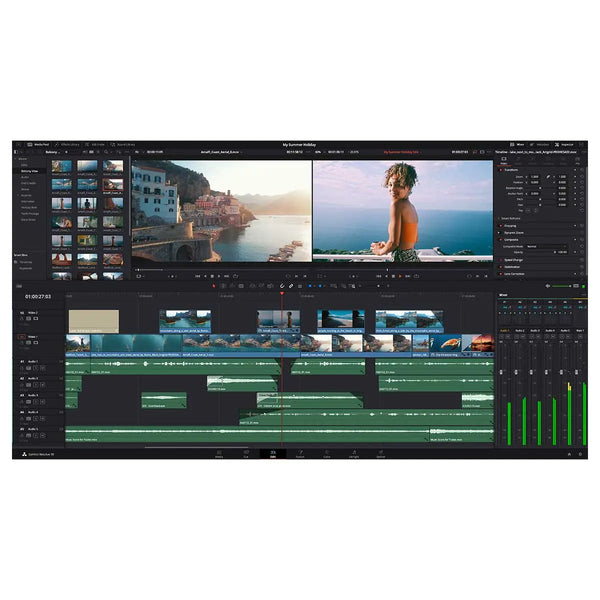Click the replace clip edit icon
This screenshot has height=600, width=600.
[271, 286]
